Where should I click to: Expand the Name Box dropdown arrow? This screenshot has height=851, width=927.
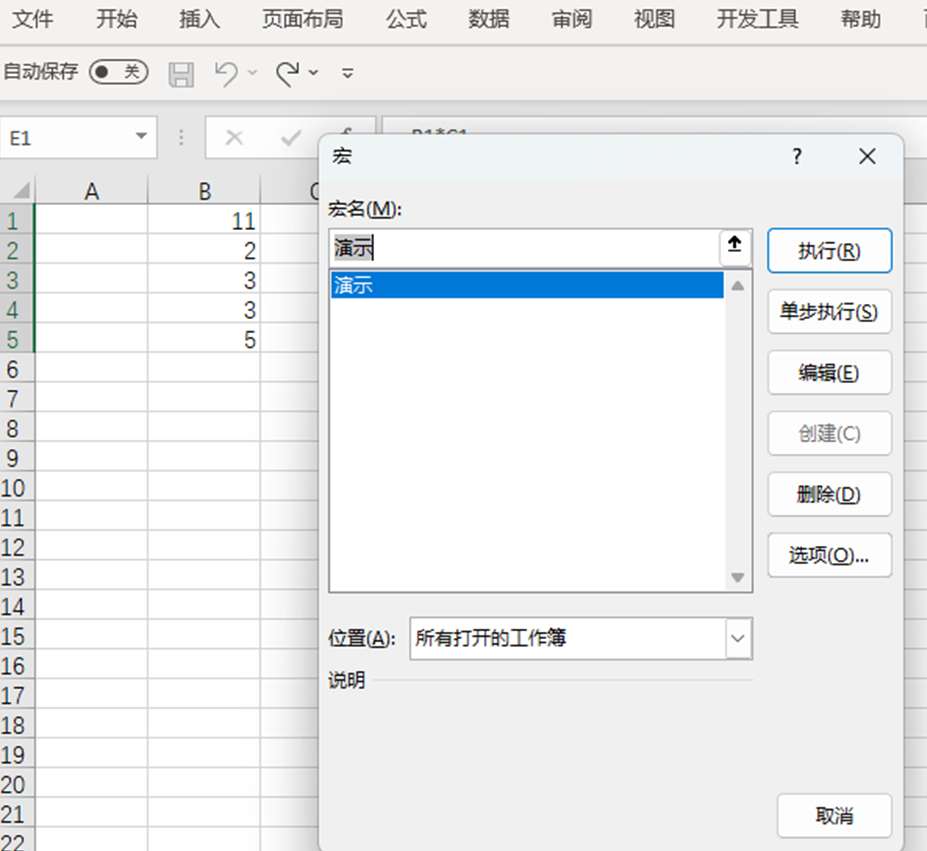click(x=141, y=136)
